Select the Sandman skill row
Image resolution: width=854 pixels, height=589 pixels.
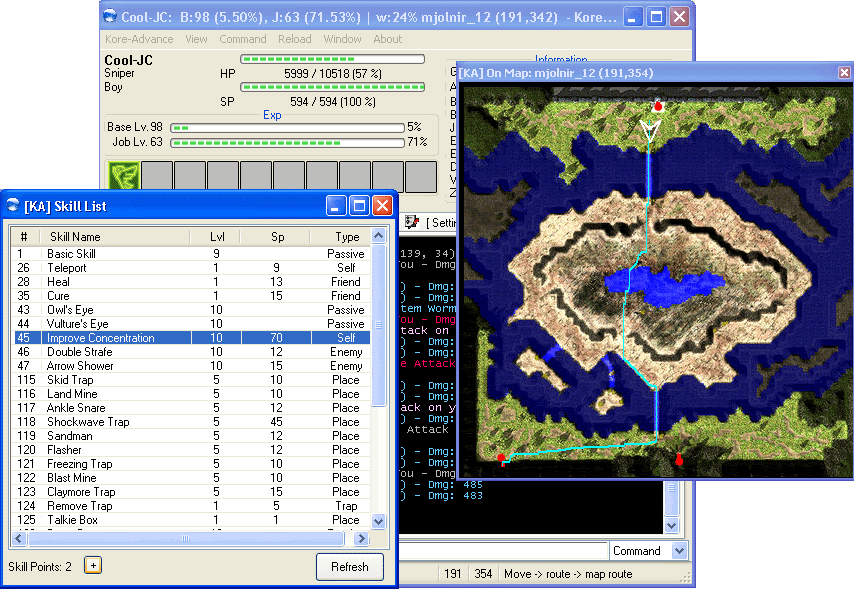pos(191,436)
